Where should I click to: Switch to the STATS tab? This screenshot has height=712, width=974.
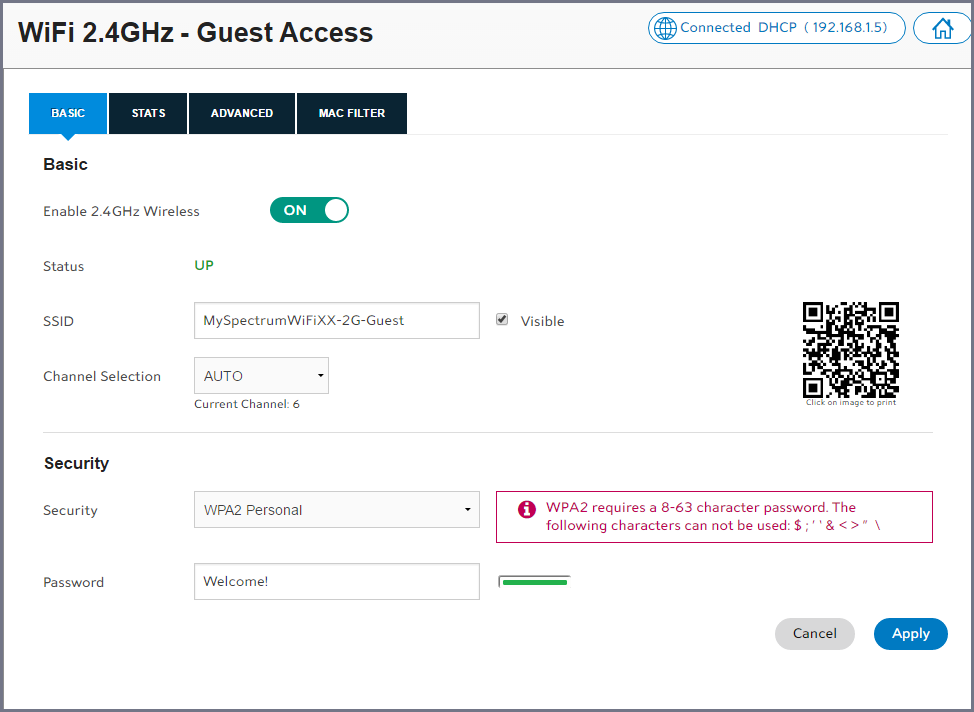tap(148, 113)
